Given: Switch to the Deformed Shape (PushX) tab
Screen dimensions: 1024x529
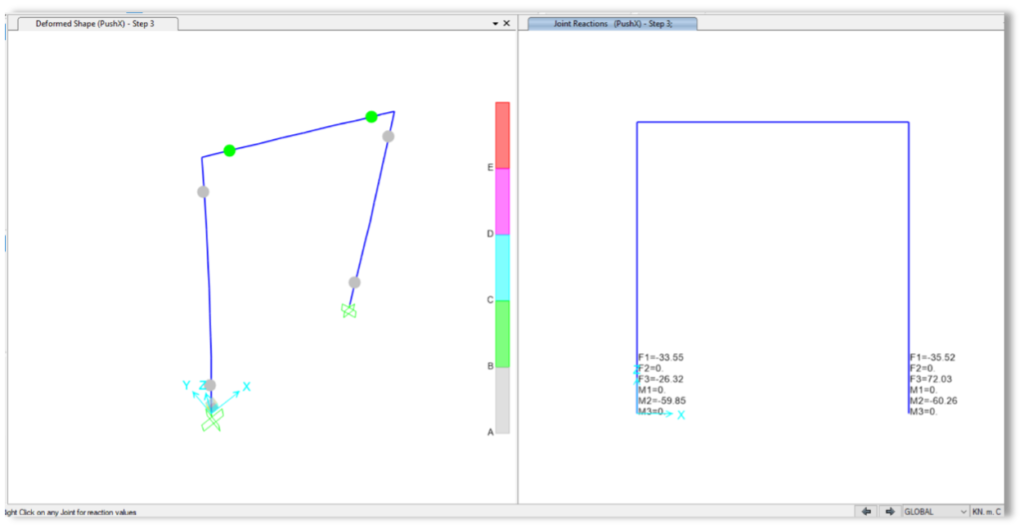Looking at the screenshot, I should coord(95,23).
